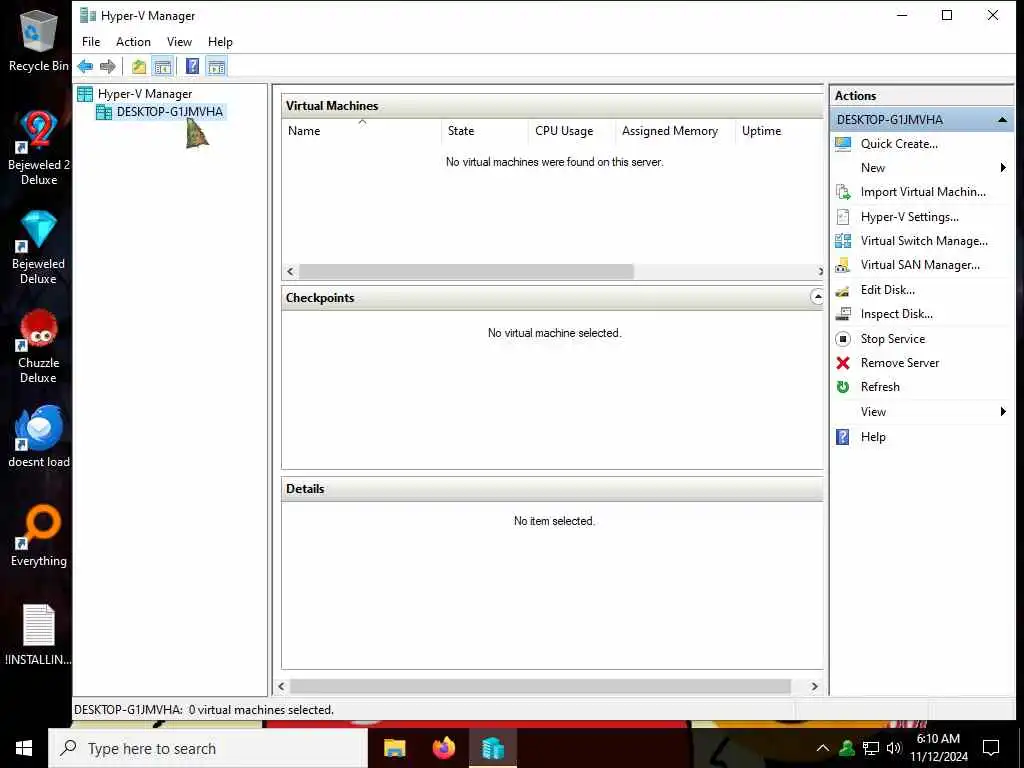Click the Up one level folder icon
Image resolution: width=1024 pixels, height=768 pixels.
[x=138, y=66]
